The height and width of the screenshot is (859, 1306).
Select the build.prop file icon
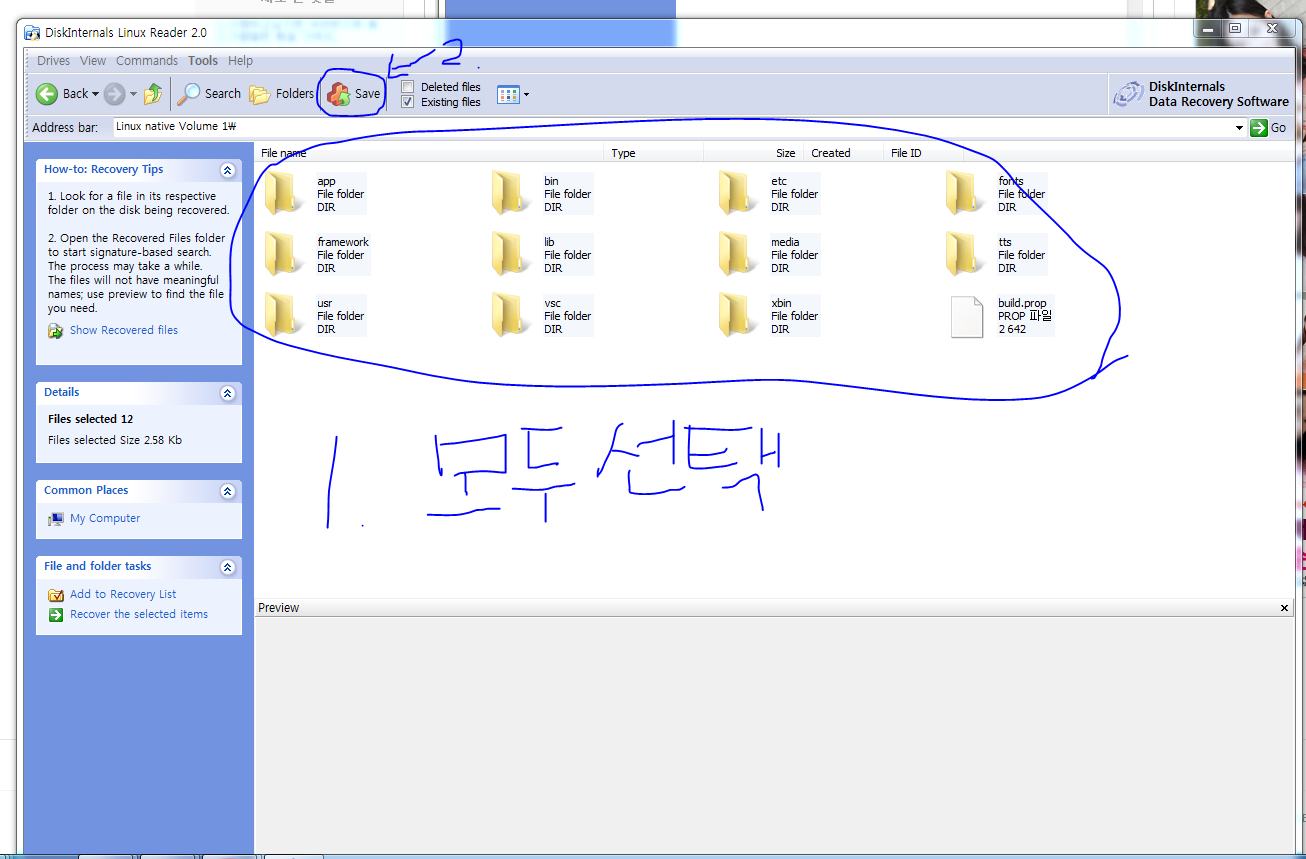(967, 317)
